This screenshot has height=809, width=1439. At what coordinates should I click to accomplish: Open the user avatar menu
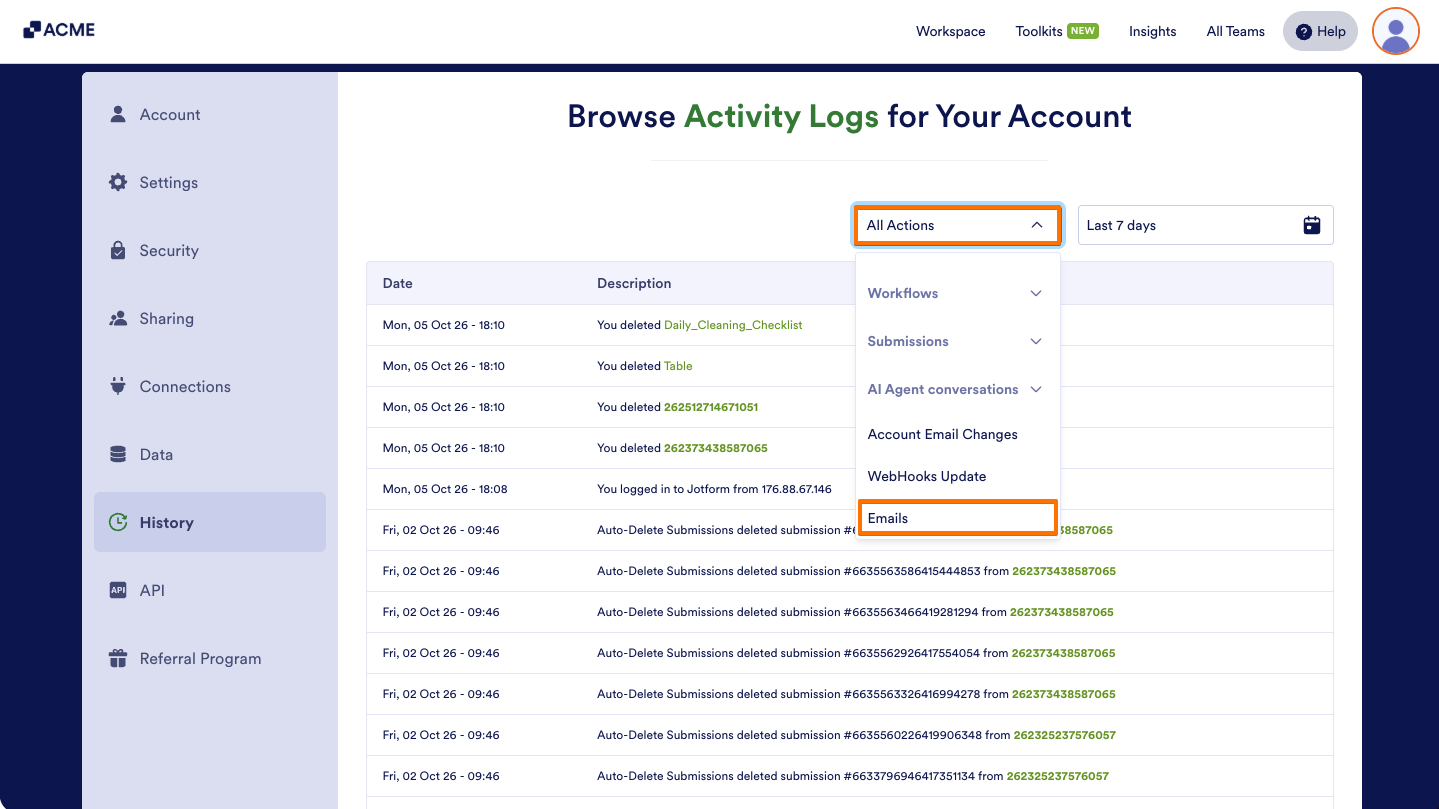coord(1396,31)
